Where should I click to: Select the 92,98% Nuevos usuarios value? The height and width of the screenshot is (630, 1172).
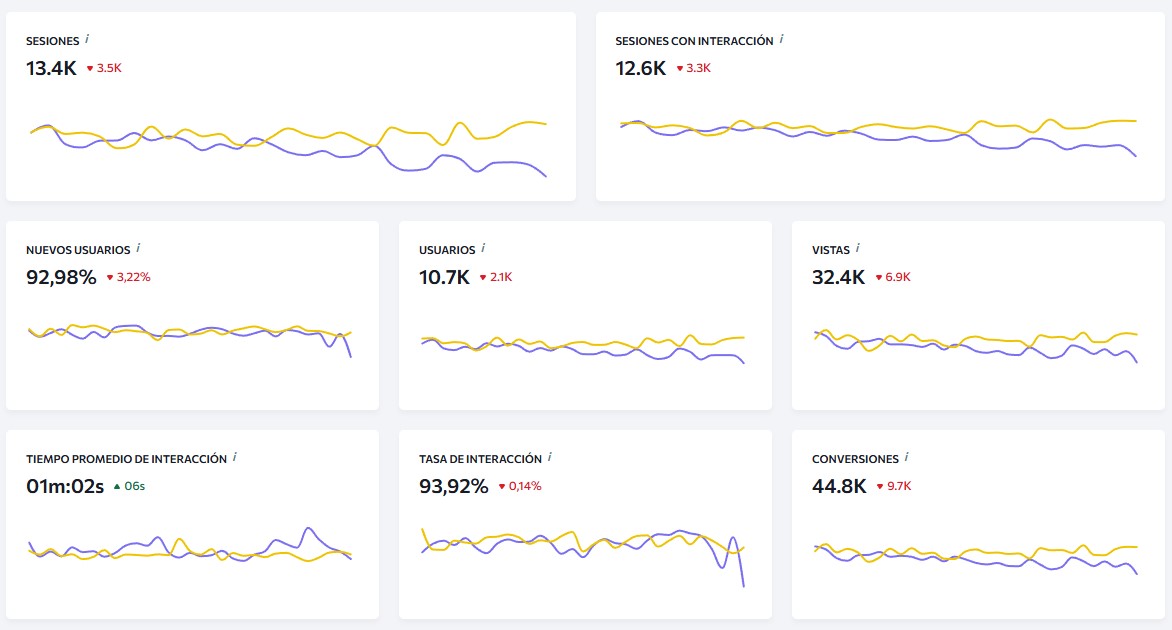[x=61, y=277]
